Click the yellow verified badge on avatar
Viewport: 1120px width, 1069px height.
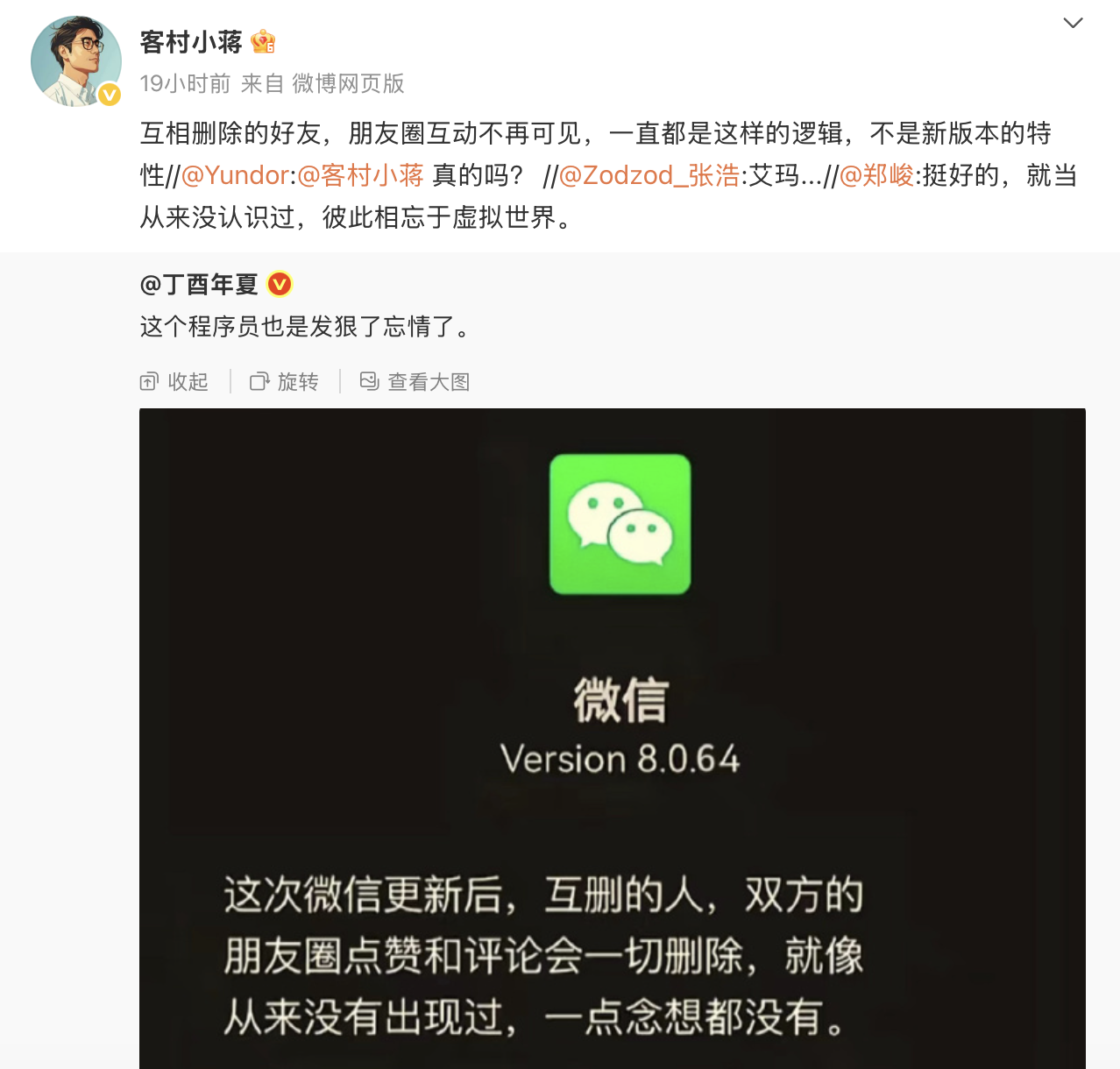[x=110, y=94]
